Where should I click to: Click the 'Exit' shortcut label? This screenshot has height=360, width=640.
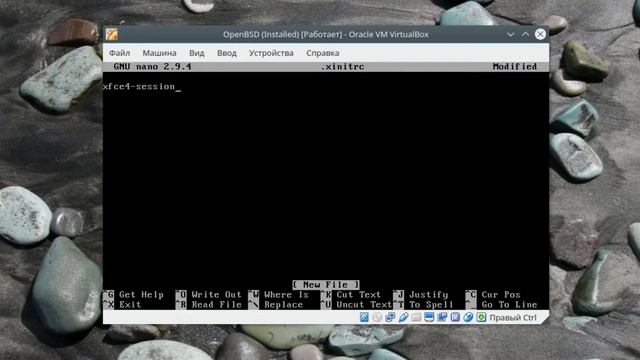pos(130,304)
